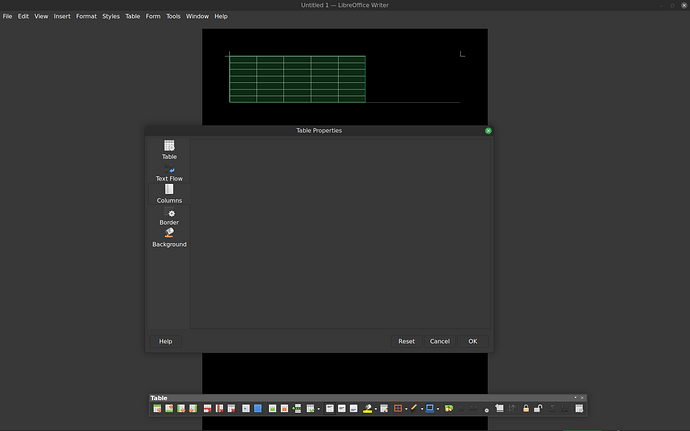
Task: Click the Border Style pencil icon
Action: pyautogui.click(x=414, y=409)
